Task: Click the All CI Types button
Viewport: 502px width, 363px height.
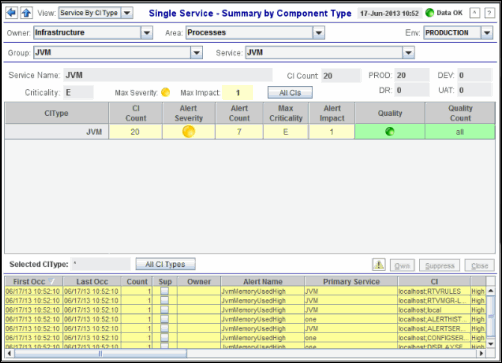Action: pos(165,264)
